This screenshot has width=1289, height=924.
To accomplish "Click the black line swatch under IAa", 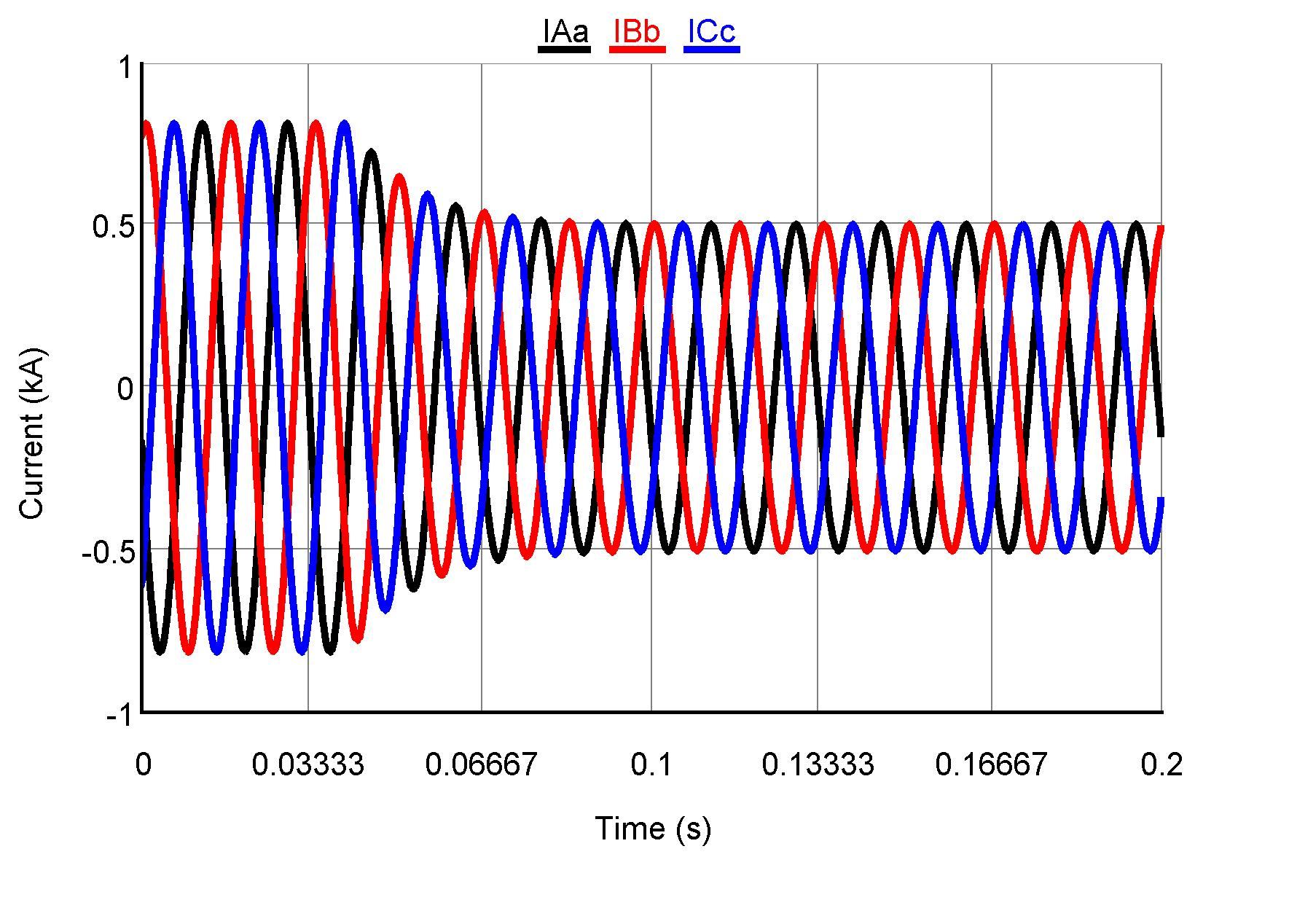I will coord(564,50).
